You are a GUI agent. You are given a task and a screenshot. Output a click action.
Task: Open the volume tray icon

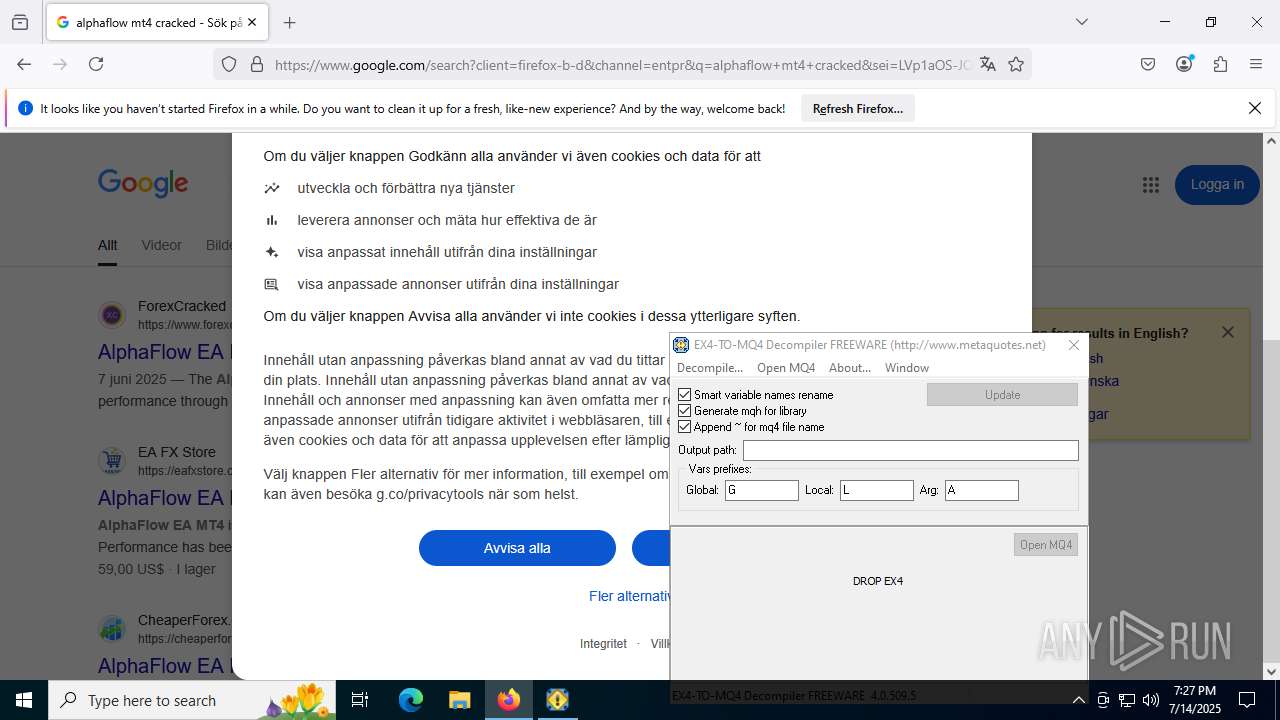tap(1151, 700)
